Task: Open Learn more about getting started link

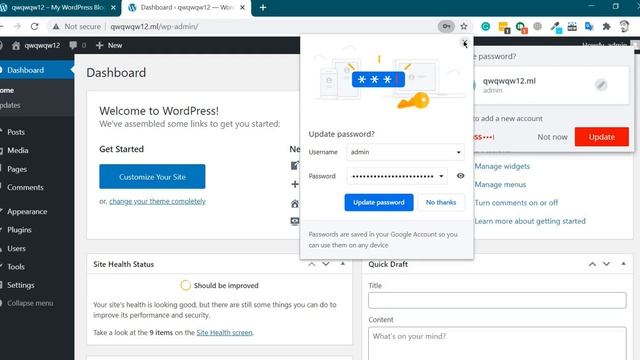Action: pyautogui.click(x=530, y=221)
